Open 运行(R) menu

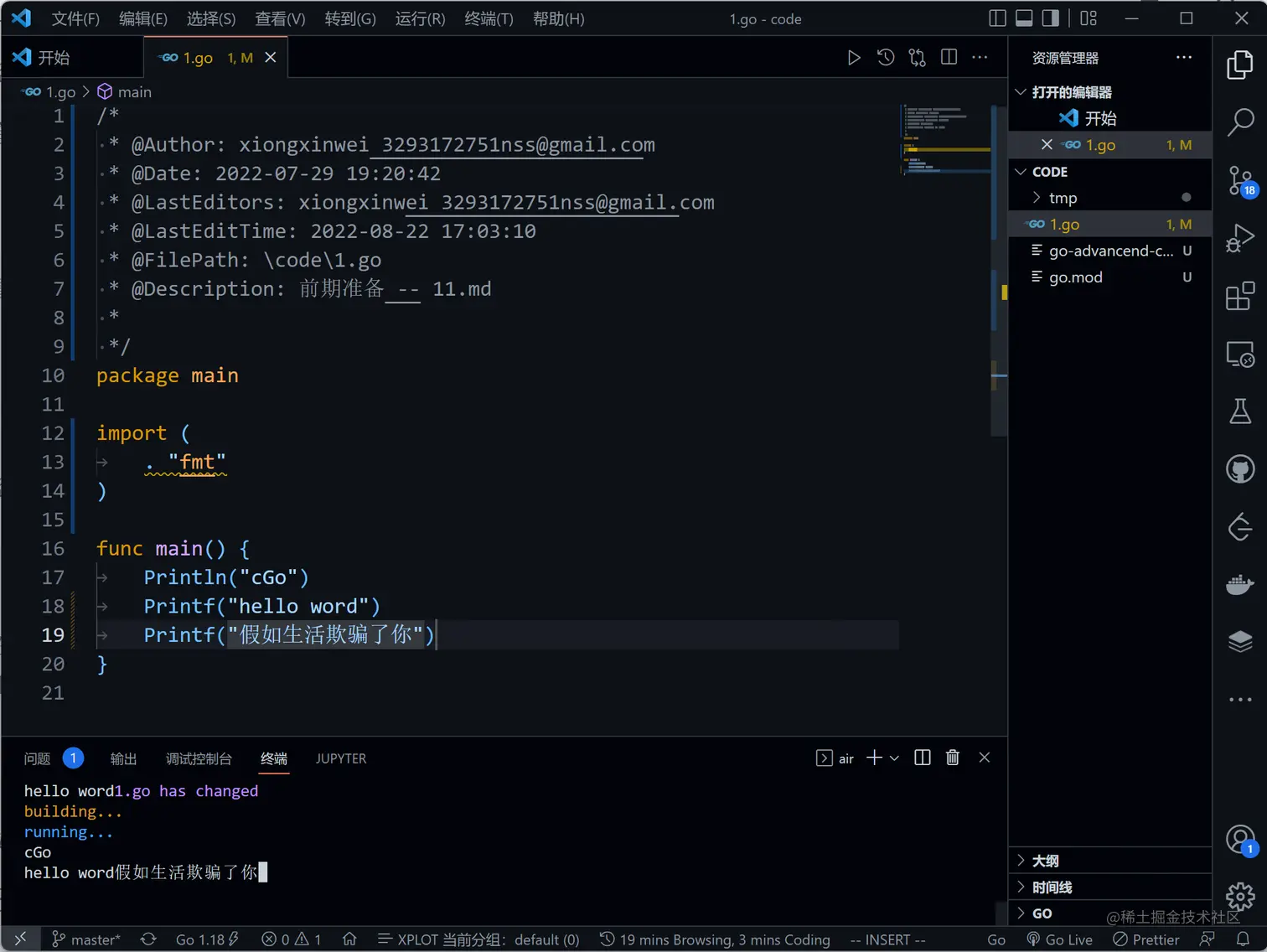click(x=420, y=18)
